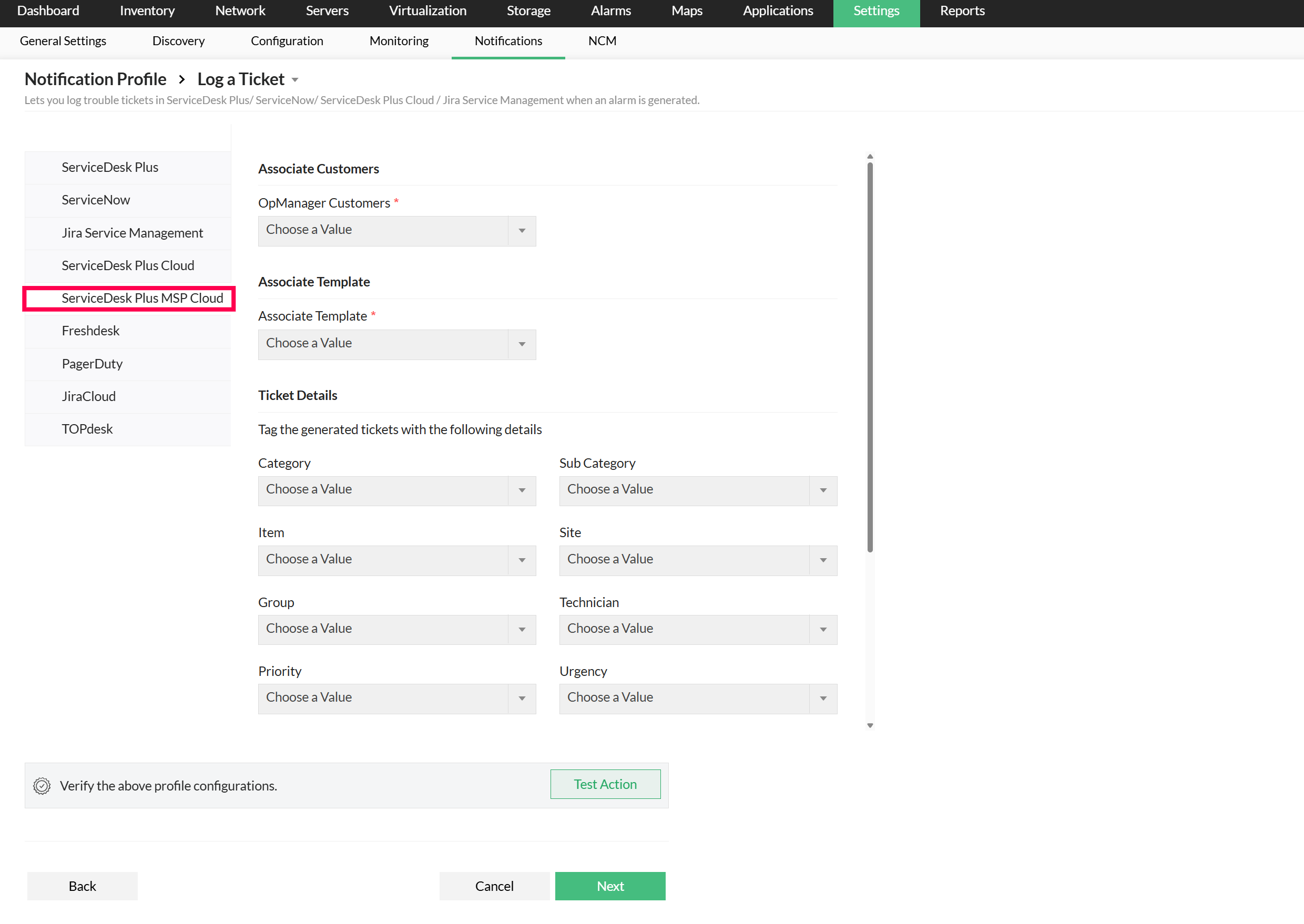This screenshot has width=1304, height=924.
Task: Open the Priority dropdown
Action: coord(397,699)
